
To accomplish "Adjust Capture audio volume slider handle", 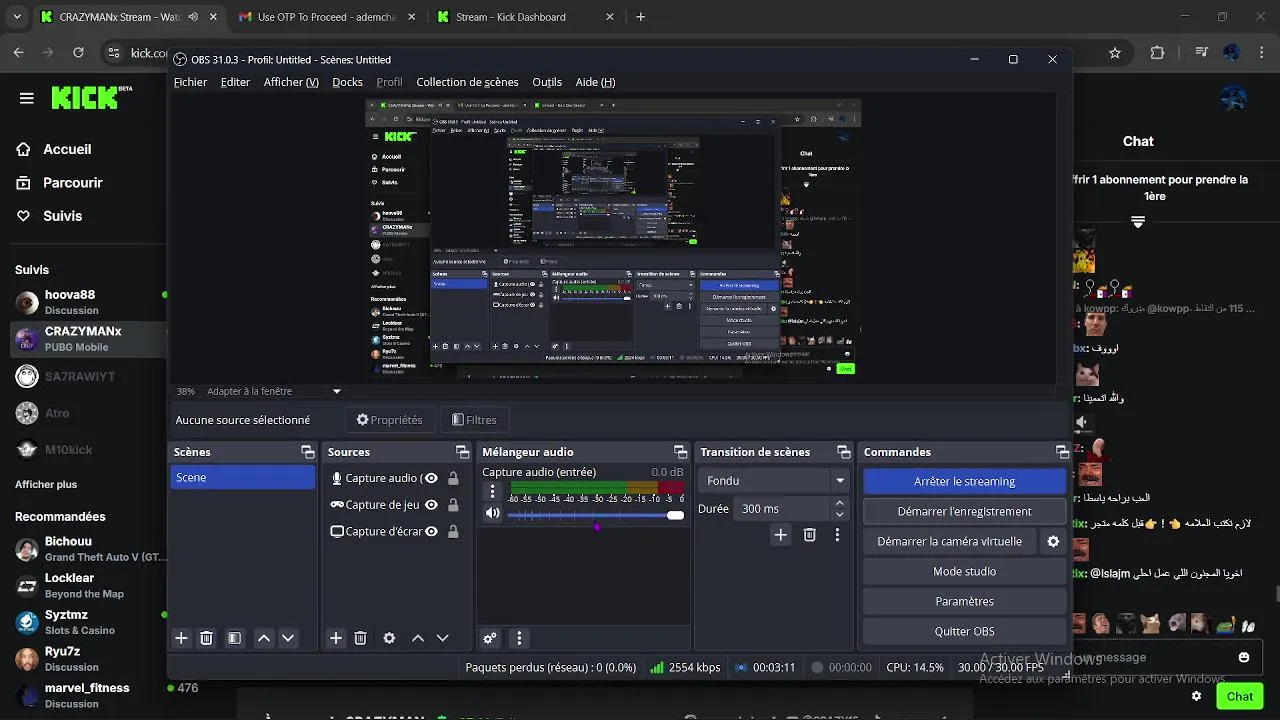I will tap(676, 515).
